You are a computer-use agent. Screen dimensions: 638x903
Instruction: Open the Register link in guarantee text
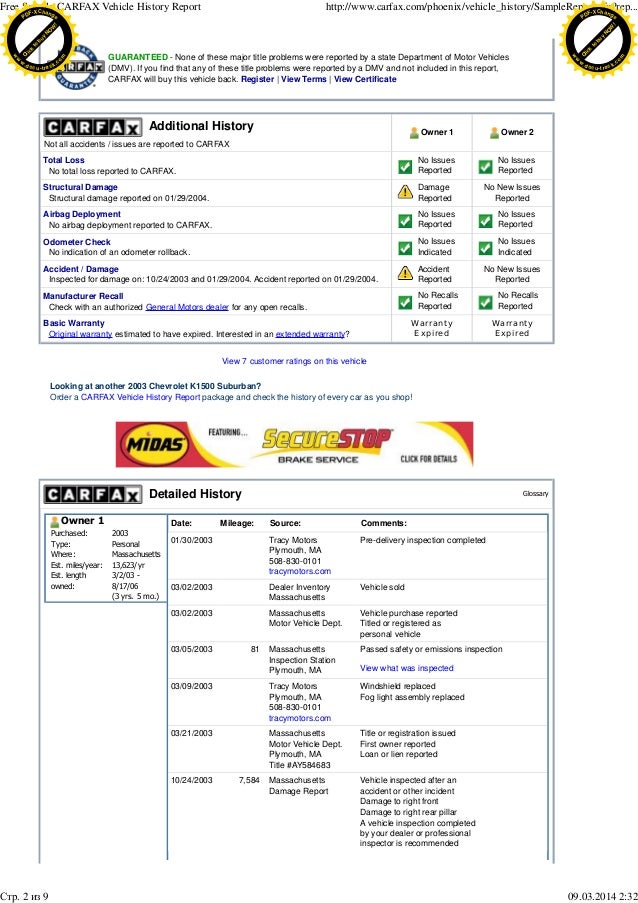tap(257, 79)
